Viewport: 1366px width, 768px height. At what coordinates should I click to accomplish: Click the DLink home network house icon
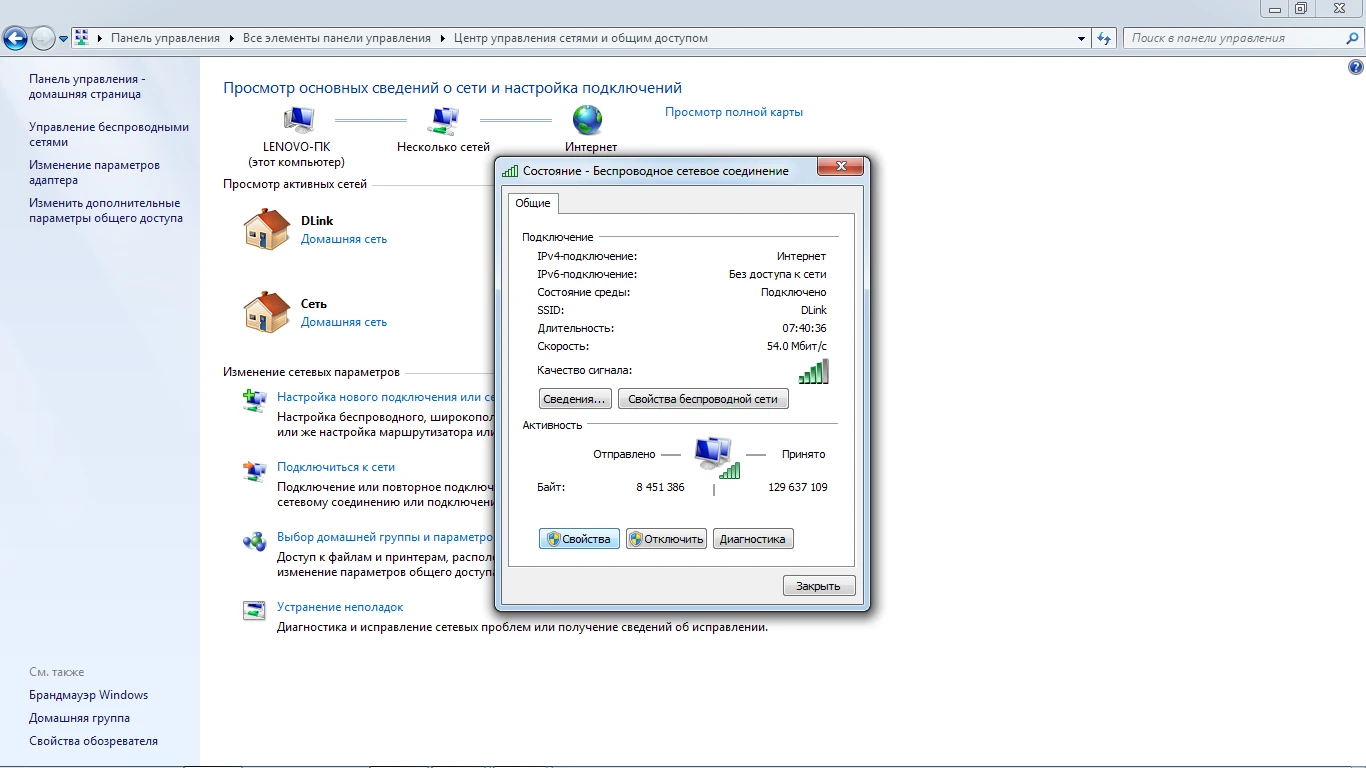264,228
